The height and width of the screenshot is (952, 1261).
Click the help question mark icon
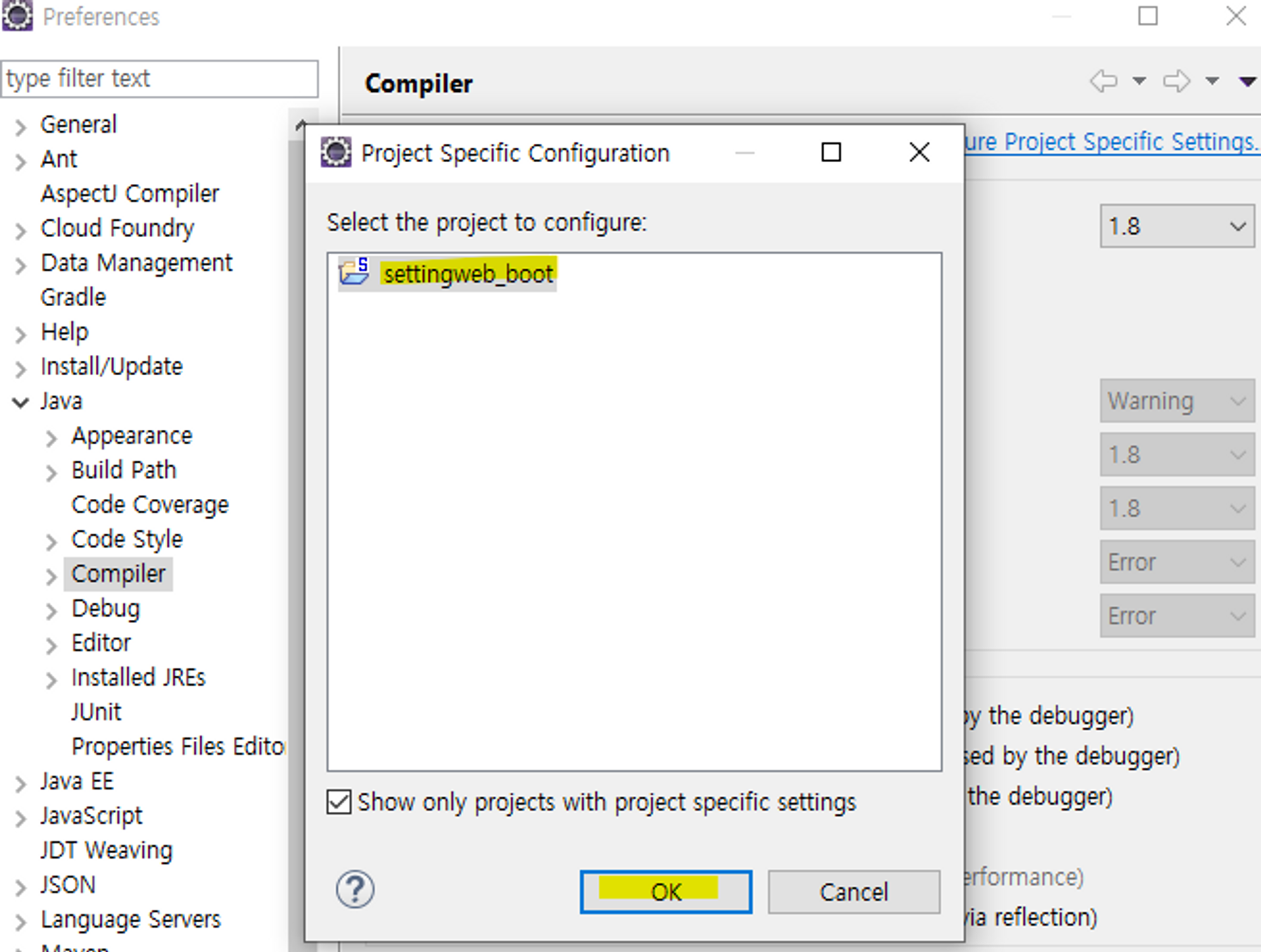pos(355,889)
